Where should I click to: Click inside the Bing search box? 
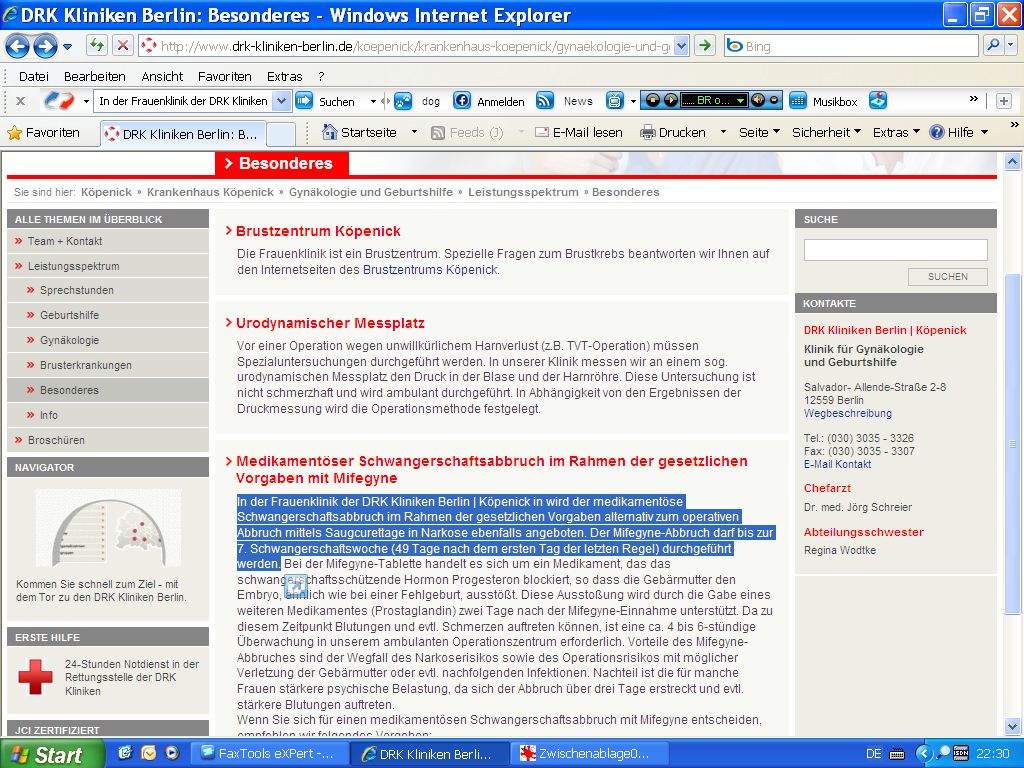851,46
